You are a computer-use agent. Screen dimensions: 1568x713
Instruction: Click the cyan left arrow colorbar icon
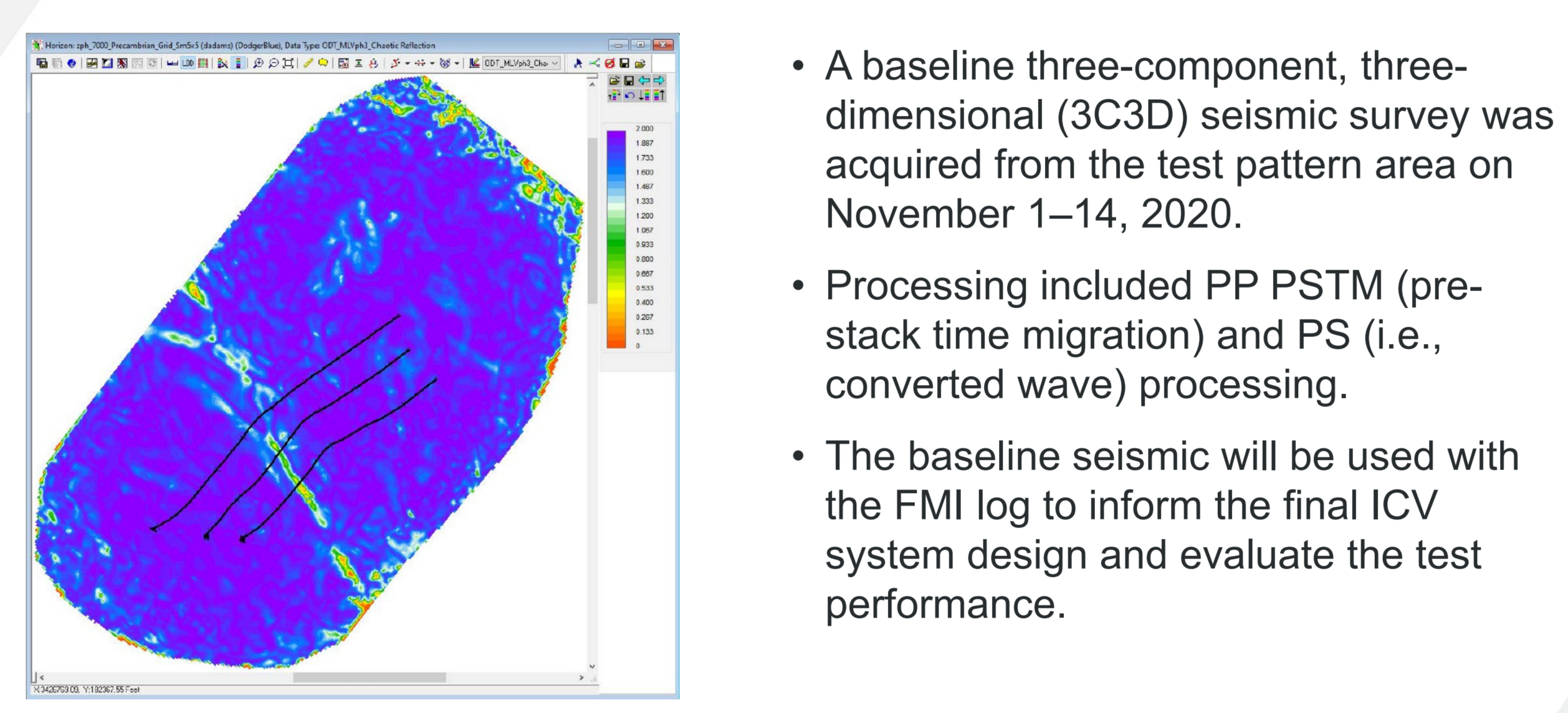click(x=644, y=80)
